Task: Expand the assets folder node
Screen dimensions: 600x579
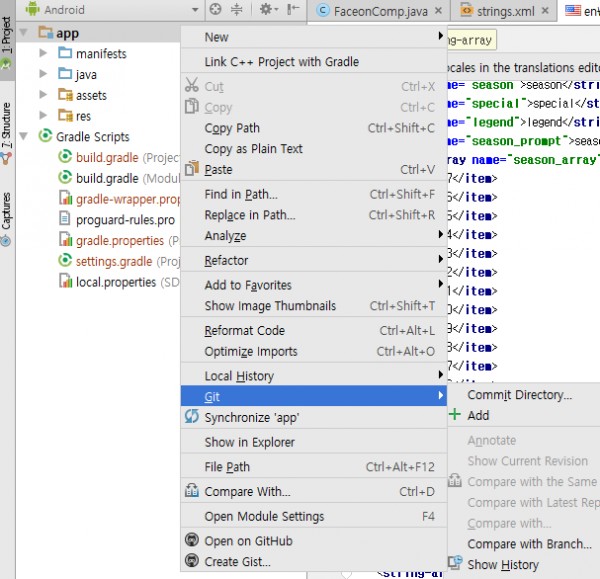Action: coord(43,95)
